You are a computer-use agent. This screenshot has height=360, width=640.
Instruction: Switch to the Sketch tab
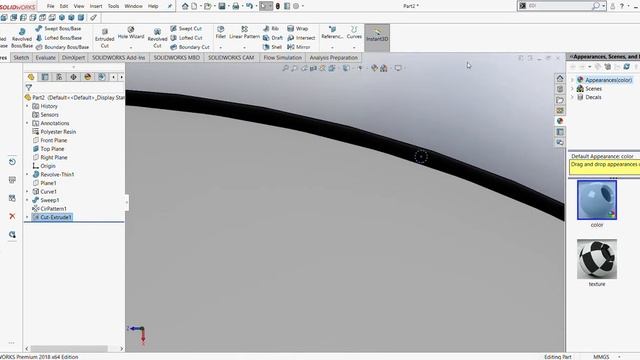click(21, 58)
